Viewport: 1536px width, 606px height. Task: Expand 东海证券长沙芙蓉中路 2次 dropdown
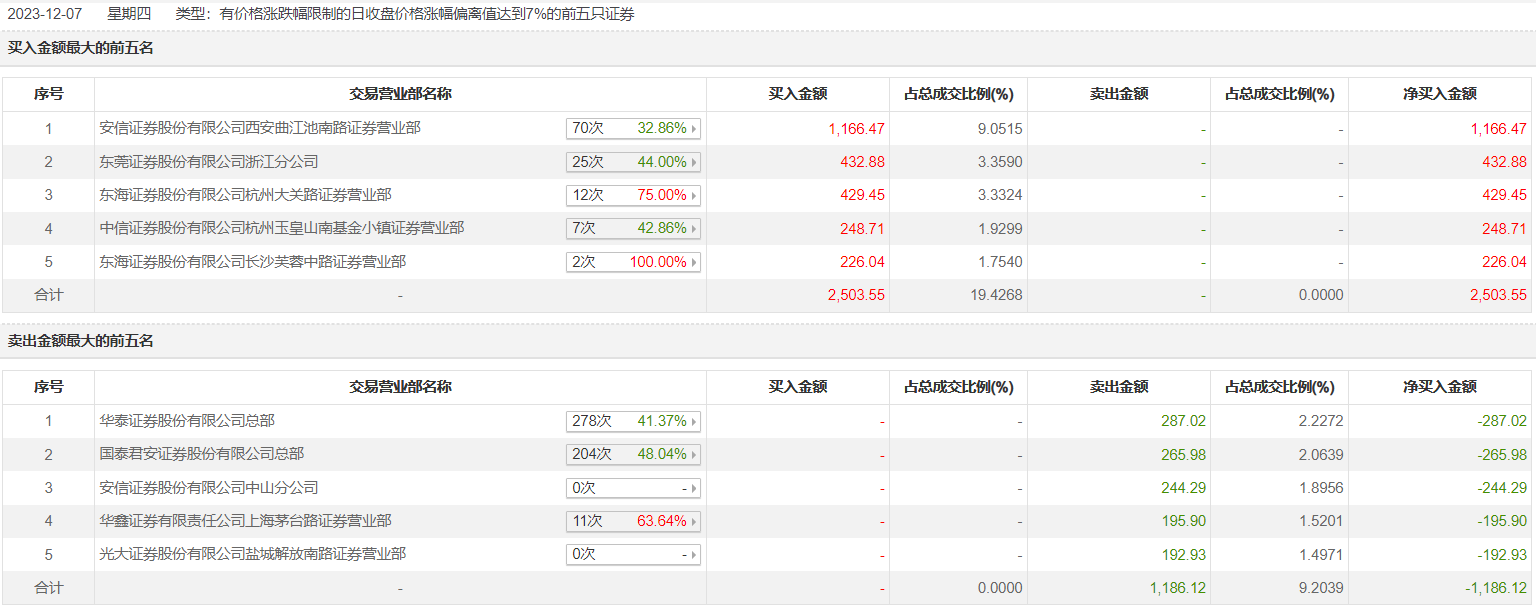633,262
